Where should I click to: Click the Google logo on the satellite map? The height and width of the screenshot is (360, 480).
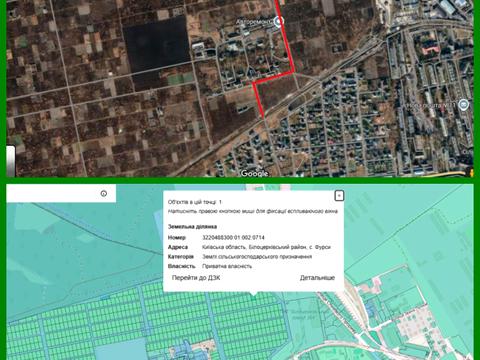(x=254, y=173)
